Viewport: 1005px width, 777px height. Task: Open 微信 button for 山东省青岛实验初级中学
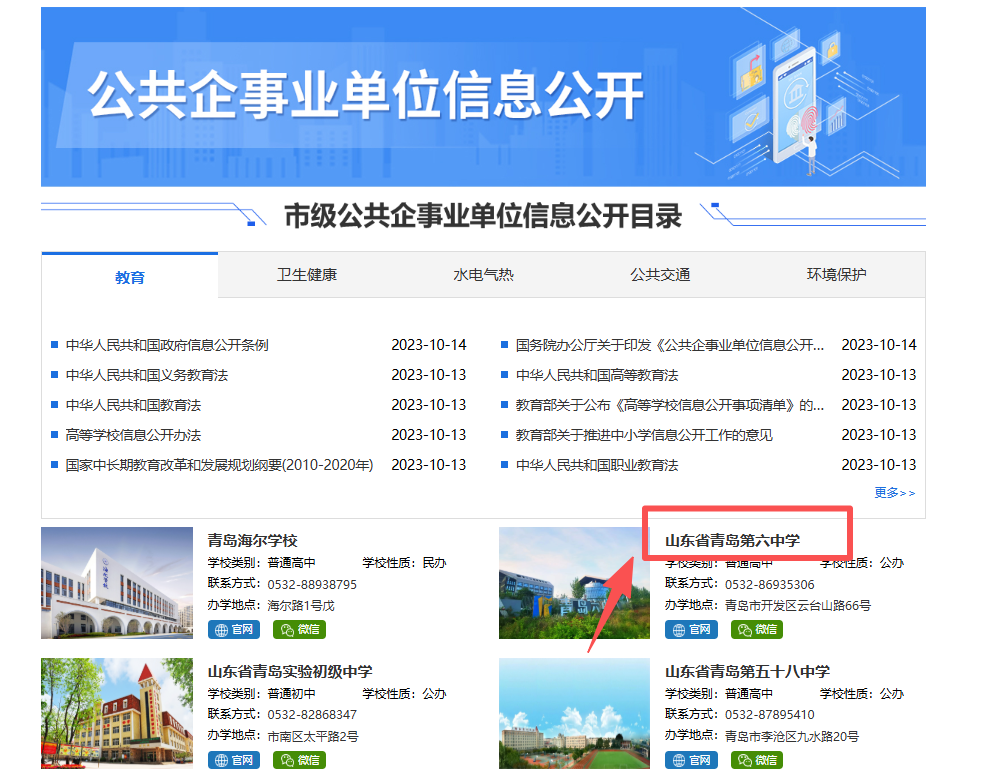pos(299,761)
